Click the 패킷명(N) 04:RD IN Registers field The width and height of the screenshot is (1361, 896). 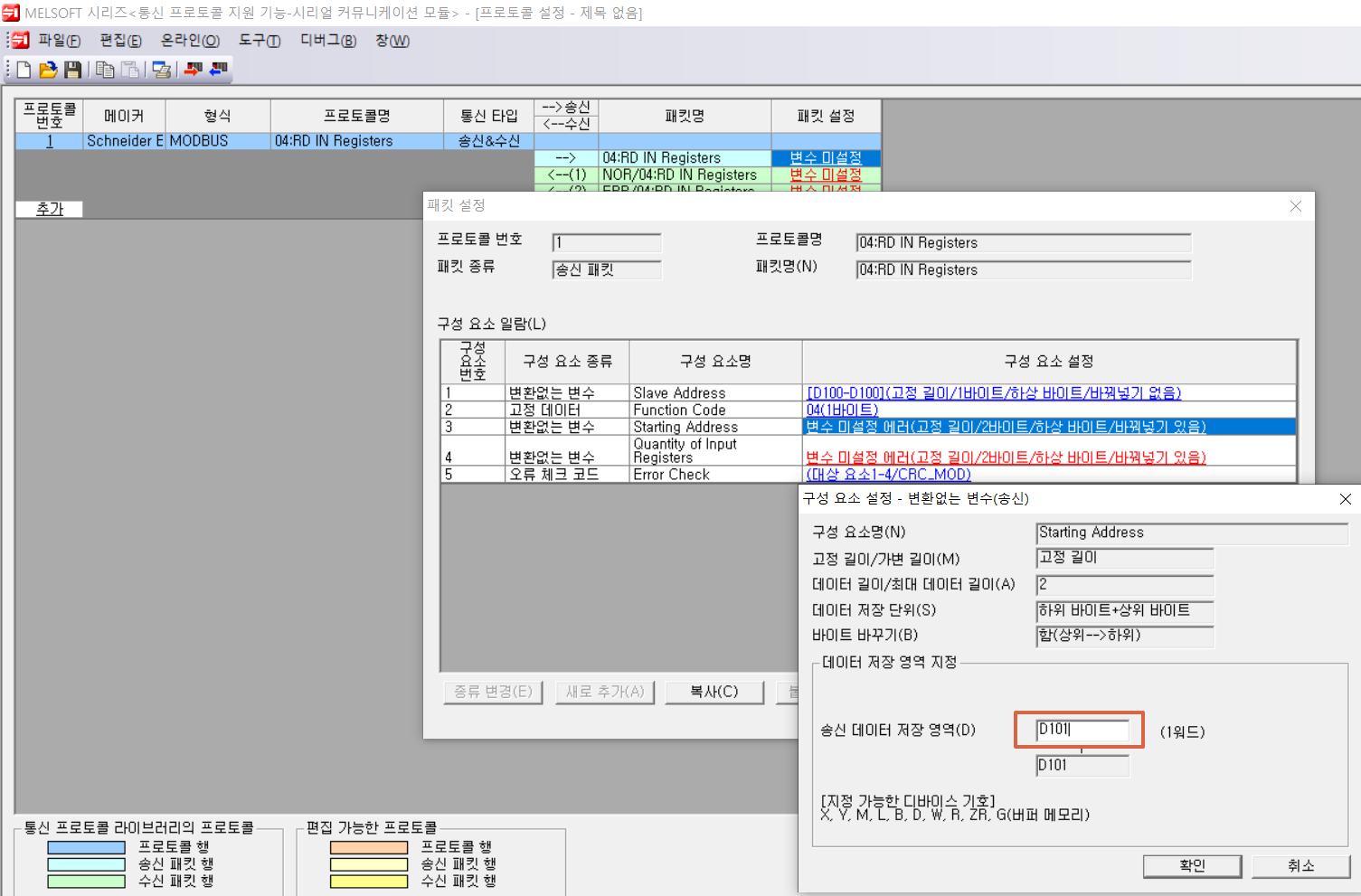coord(1024,269)
